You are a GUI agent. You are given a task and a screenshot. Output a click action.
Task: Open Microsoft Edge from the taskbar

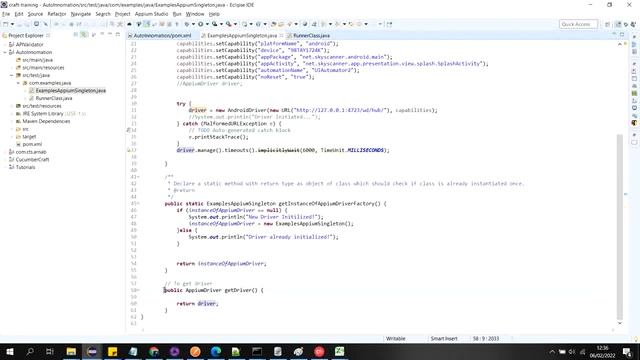pos(216,351)
